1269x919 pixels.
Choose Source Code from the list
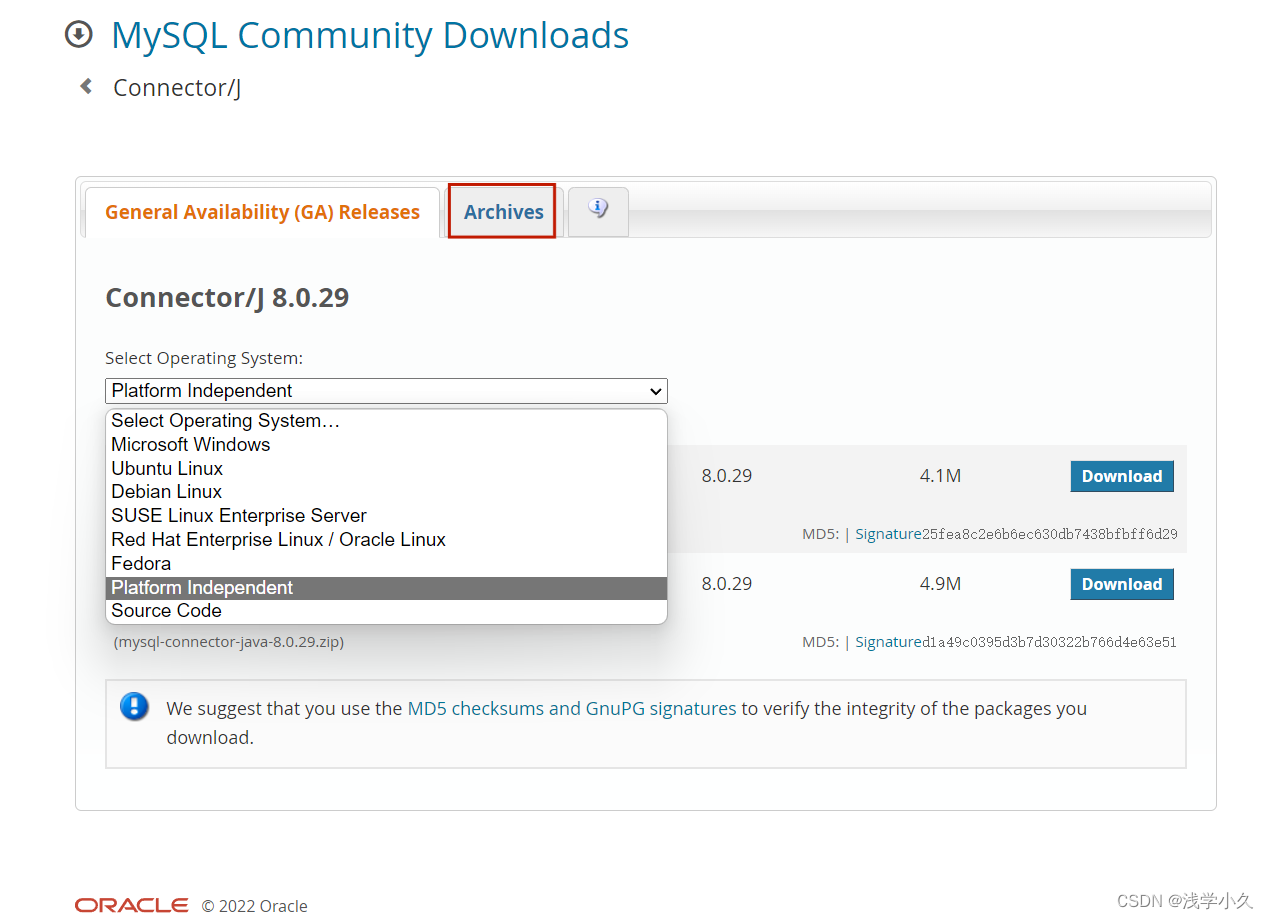(386, 611)
